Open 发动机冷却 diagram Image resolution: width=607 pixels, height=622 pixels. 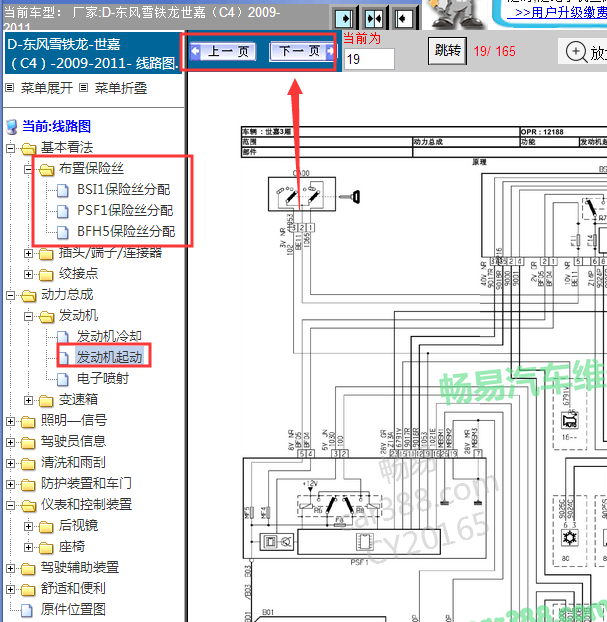(x=109, y=336)
